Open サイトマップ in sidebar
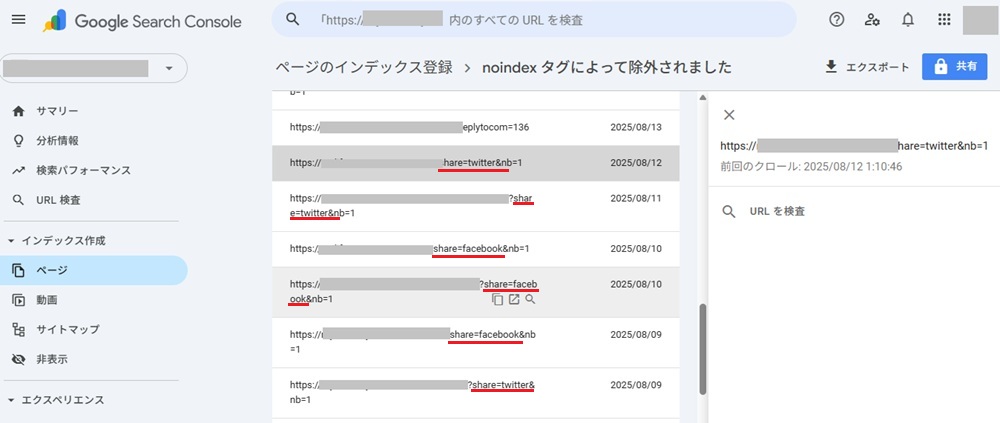The width and height of the screenshot is (1000, 423). click(68, 329)
